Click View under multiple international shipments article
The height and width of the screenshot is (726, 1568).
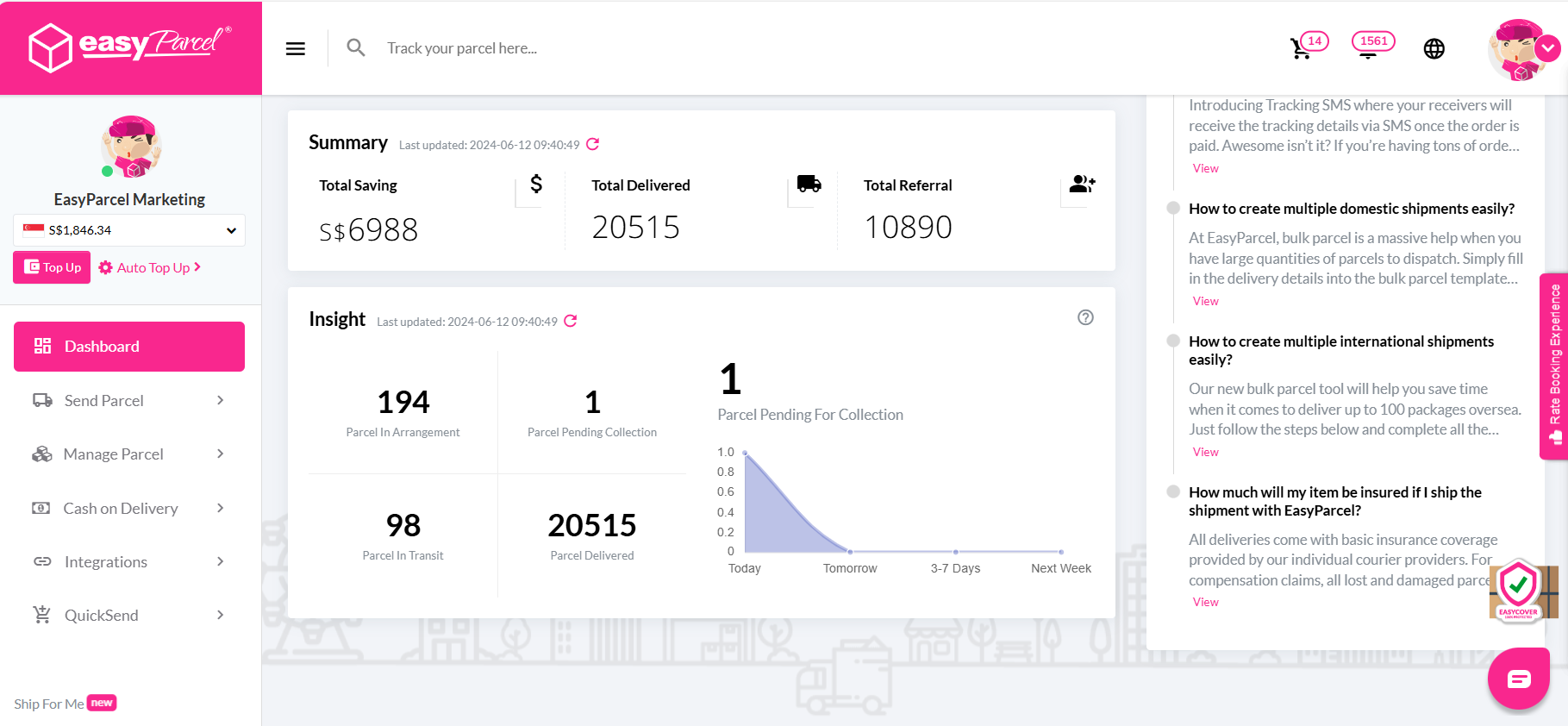coord(1205,452)
